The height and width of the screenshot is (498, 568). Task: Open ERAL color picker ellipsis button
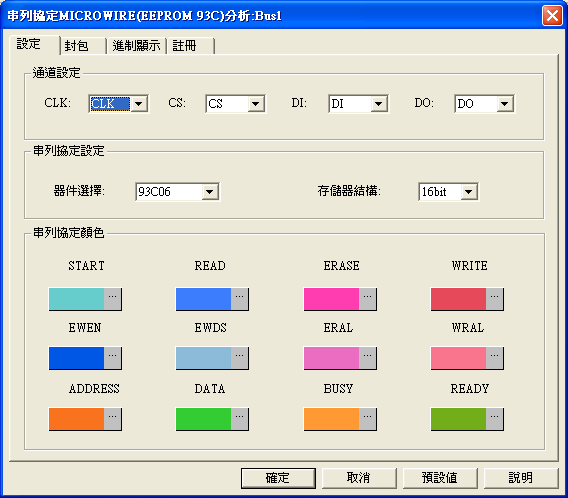click(x=368, y=358)
